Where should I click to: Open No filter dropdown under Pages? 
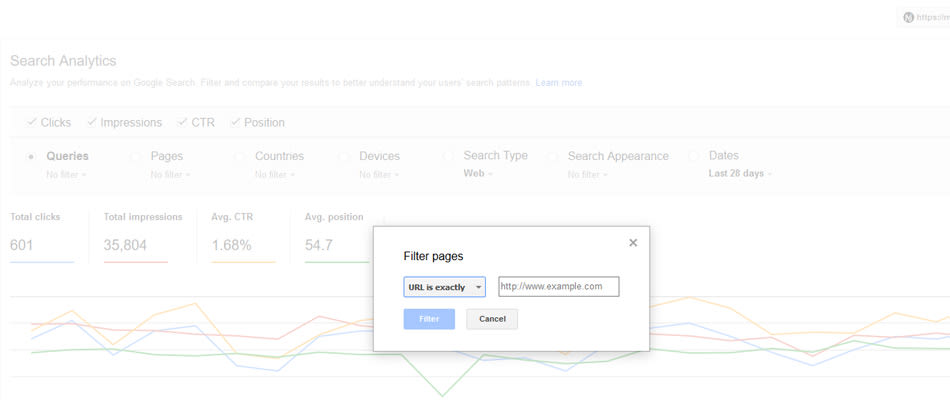[x=170, y=175]
